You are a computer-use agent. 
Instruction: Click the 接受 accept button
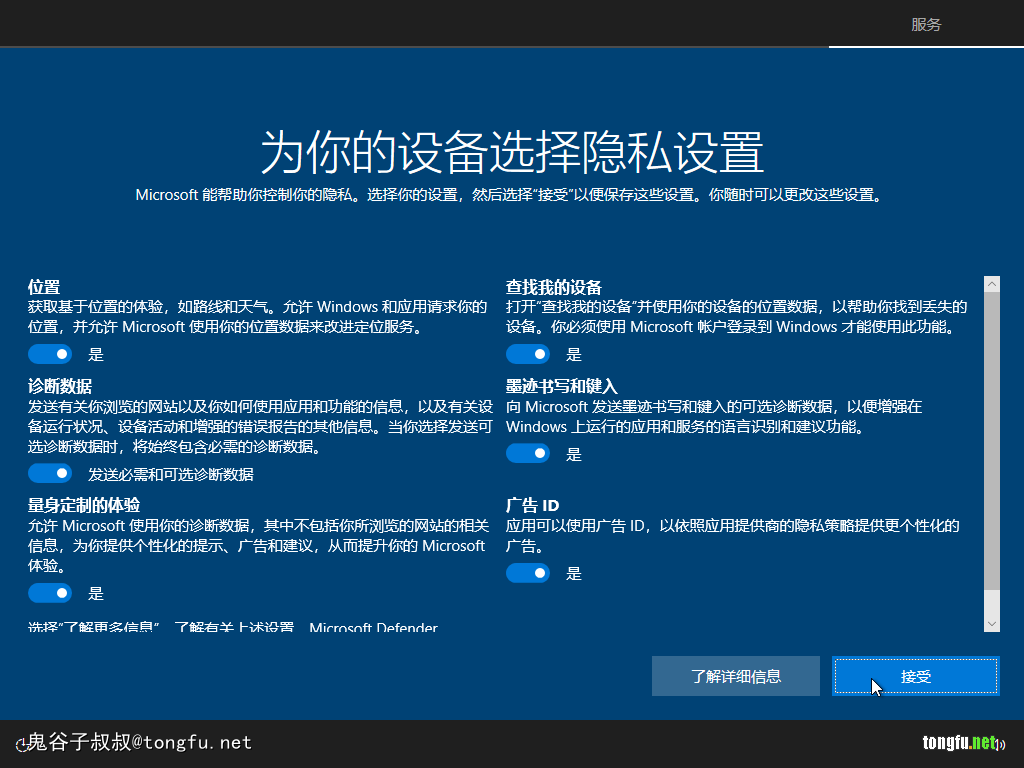coord(915,676)
